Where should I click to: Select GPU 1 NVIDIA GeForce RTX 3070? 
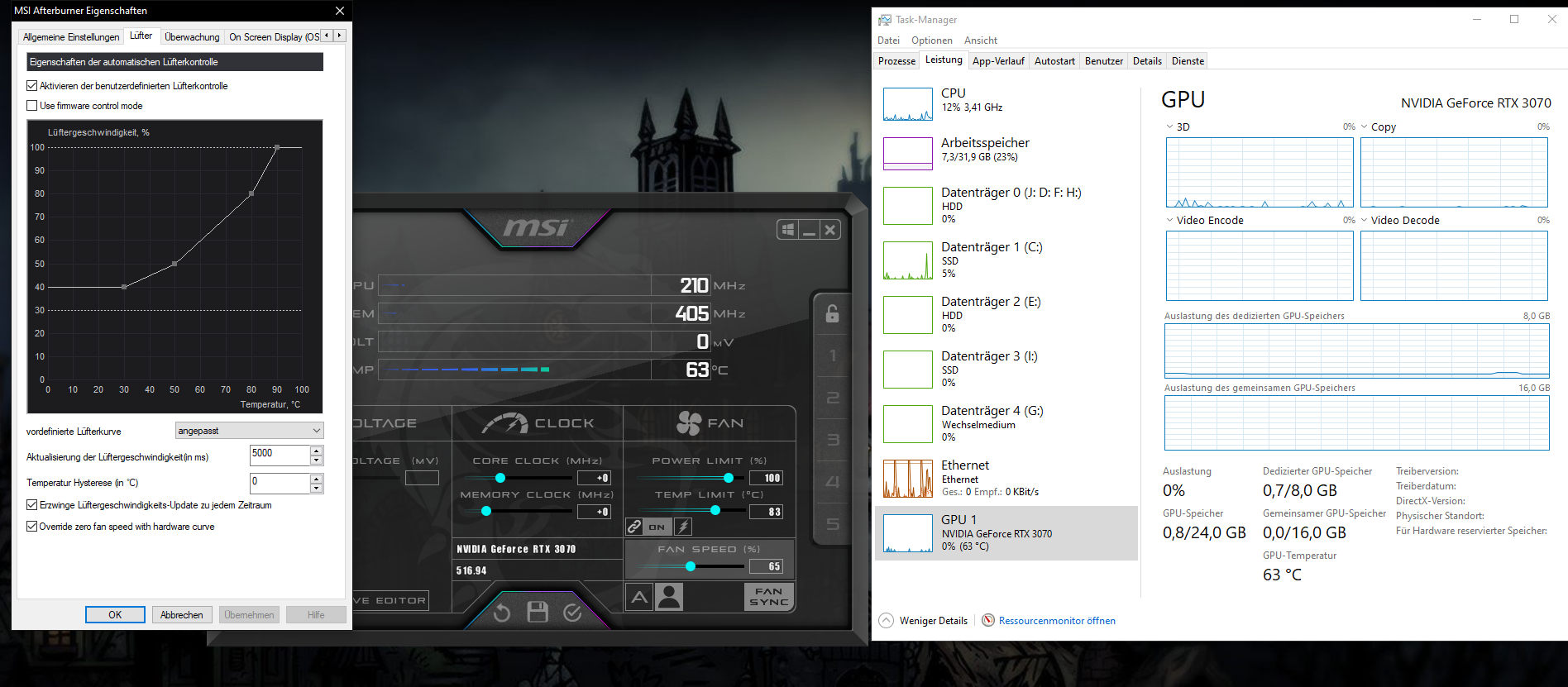1006,533
